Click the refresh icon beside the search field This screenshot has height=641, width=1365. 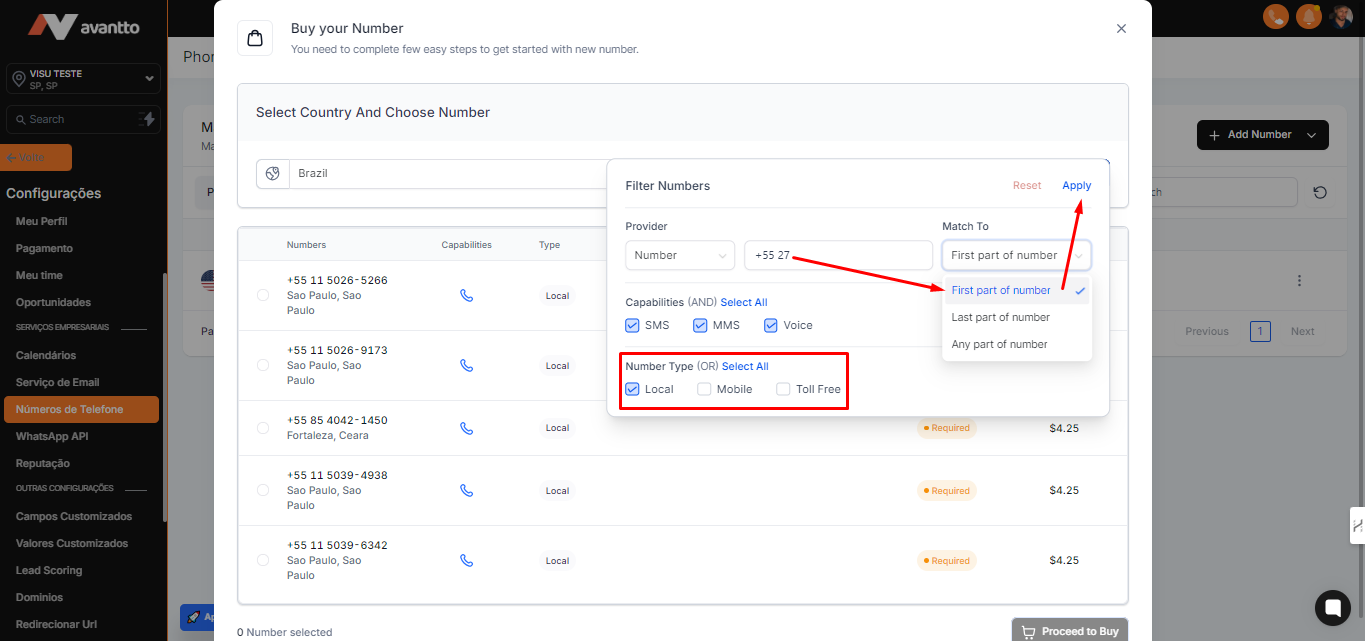[x=1320, y=192]
